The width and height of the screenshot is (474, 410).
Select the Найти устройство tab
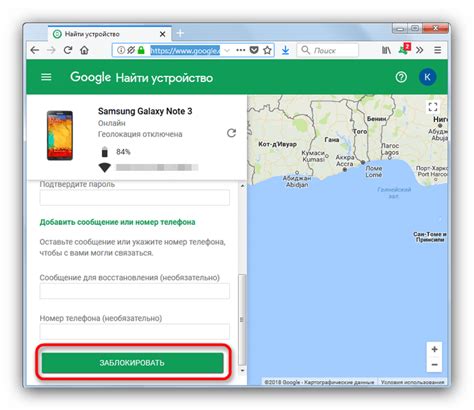[x=110, y=34]
